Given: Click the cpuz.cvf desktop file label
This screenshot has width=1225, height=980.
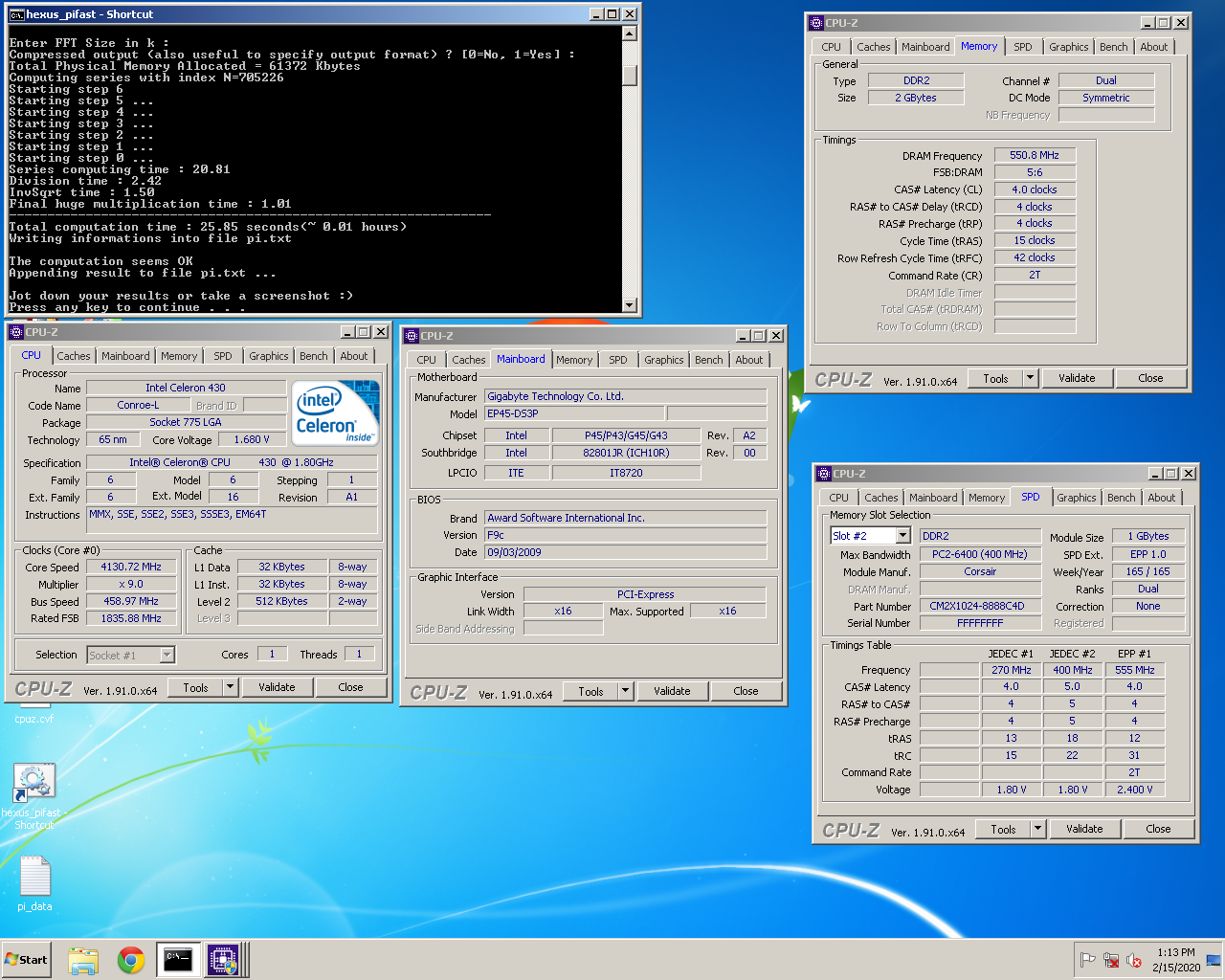Looking at the screenshot, I should 33,719.
